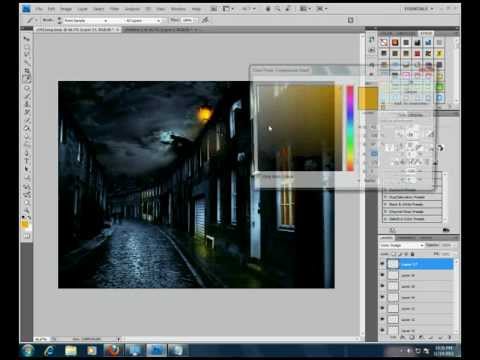
Task: Open the Layer menu
Action: [82, 9]
